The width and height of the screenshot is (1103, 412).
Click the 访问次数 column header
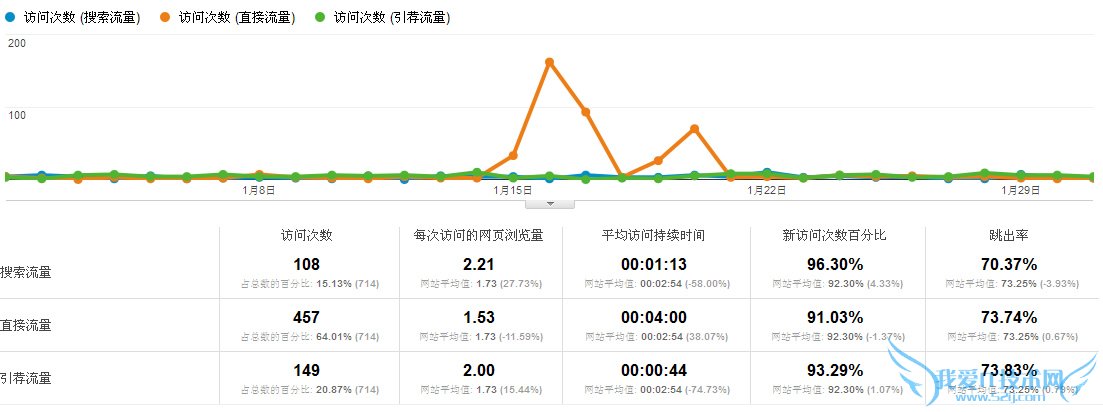(x=307, y=236)
